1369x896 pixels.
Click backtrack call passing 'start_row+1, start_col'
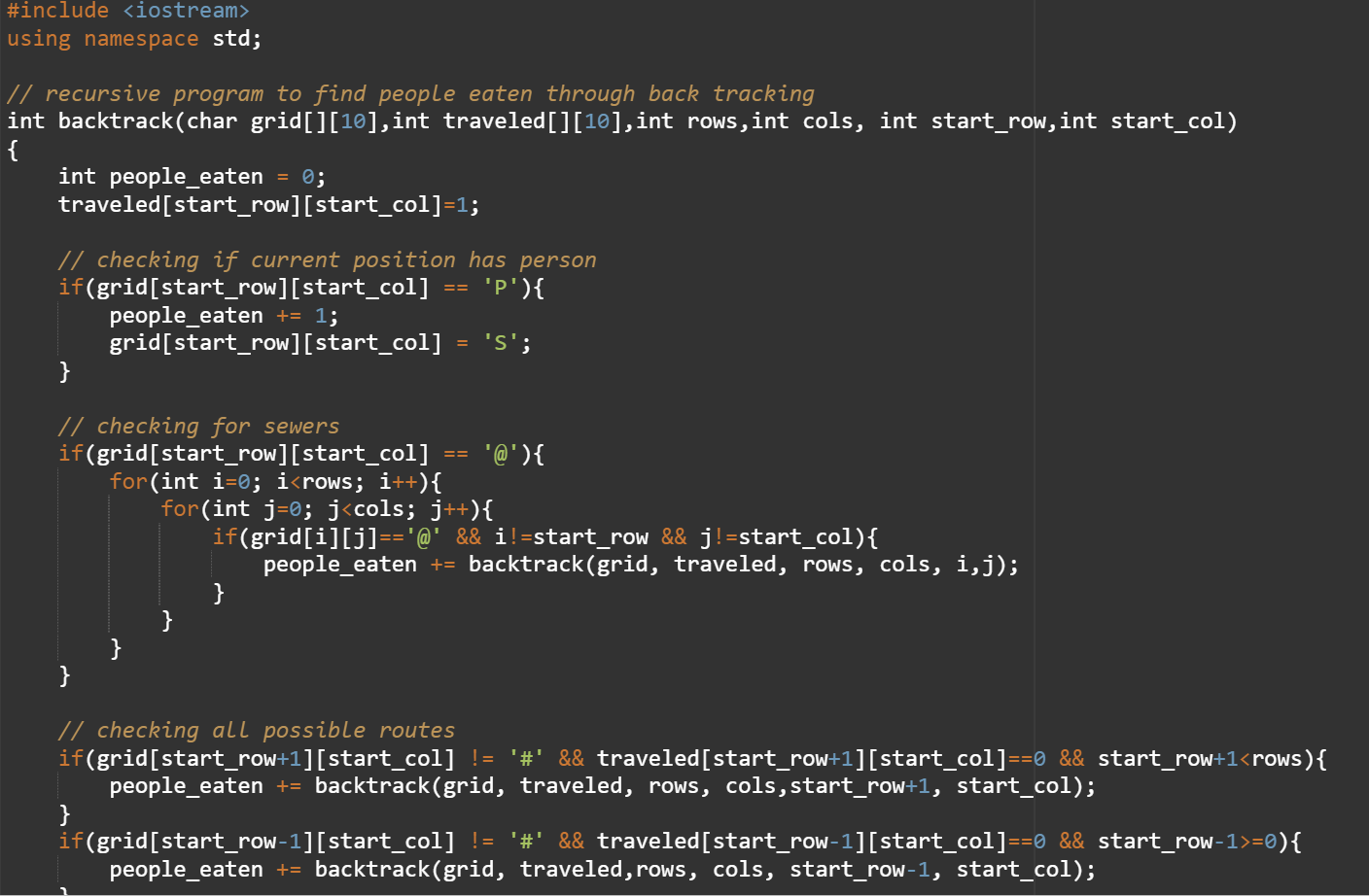(x=603, y=786)
